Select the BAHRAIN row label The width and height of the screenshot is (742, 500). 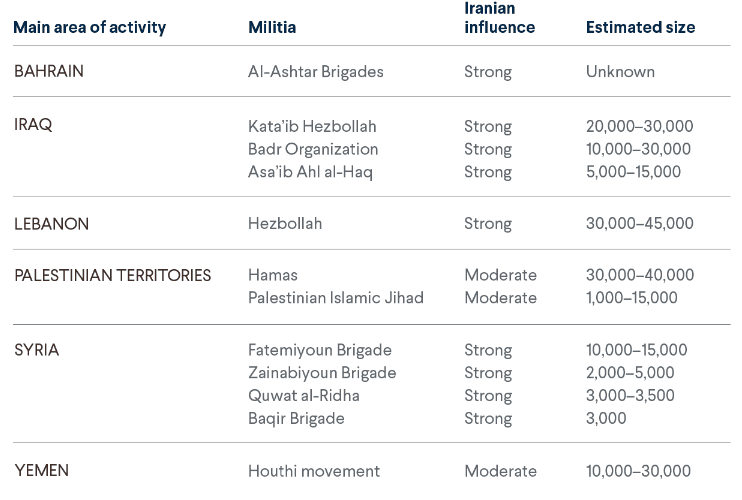coord(49,72)
